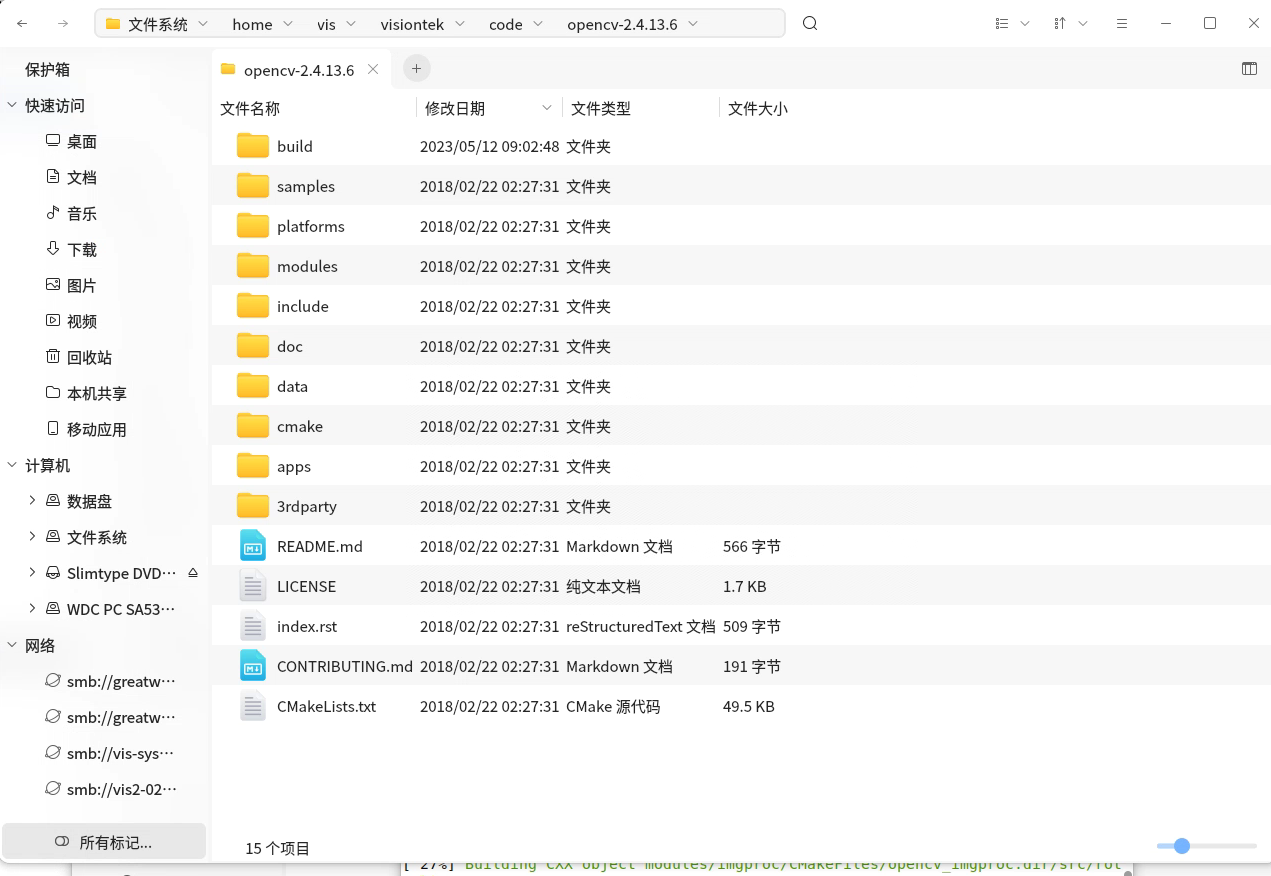Click the home breadcrumb segment
The height and width of the screenshot is (876, 1271).
252,24
